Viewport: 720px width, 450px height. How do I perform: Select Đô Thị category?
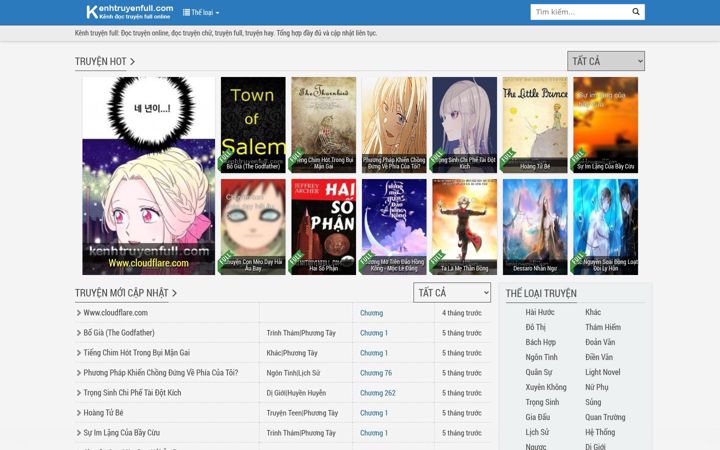[535, 327]
